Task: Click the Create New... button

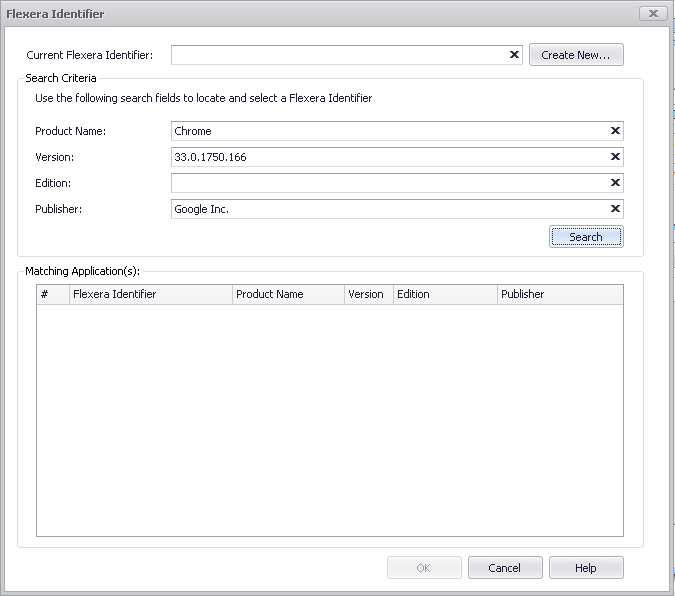Action: tap(576, 55)
